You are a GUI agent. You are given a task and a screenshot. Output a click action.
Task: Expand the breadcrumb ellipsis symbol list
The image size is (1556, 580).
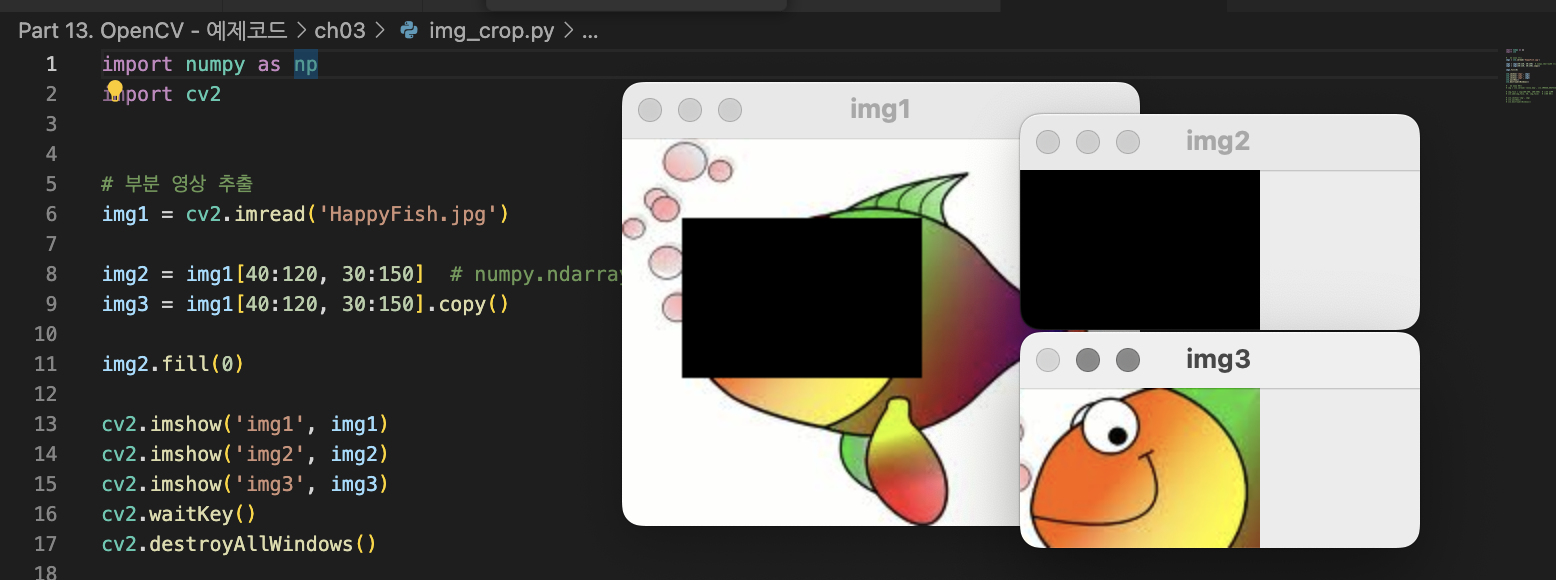click(x=589, y=30)
